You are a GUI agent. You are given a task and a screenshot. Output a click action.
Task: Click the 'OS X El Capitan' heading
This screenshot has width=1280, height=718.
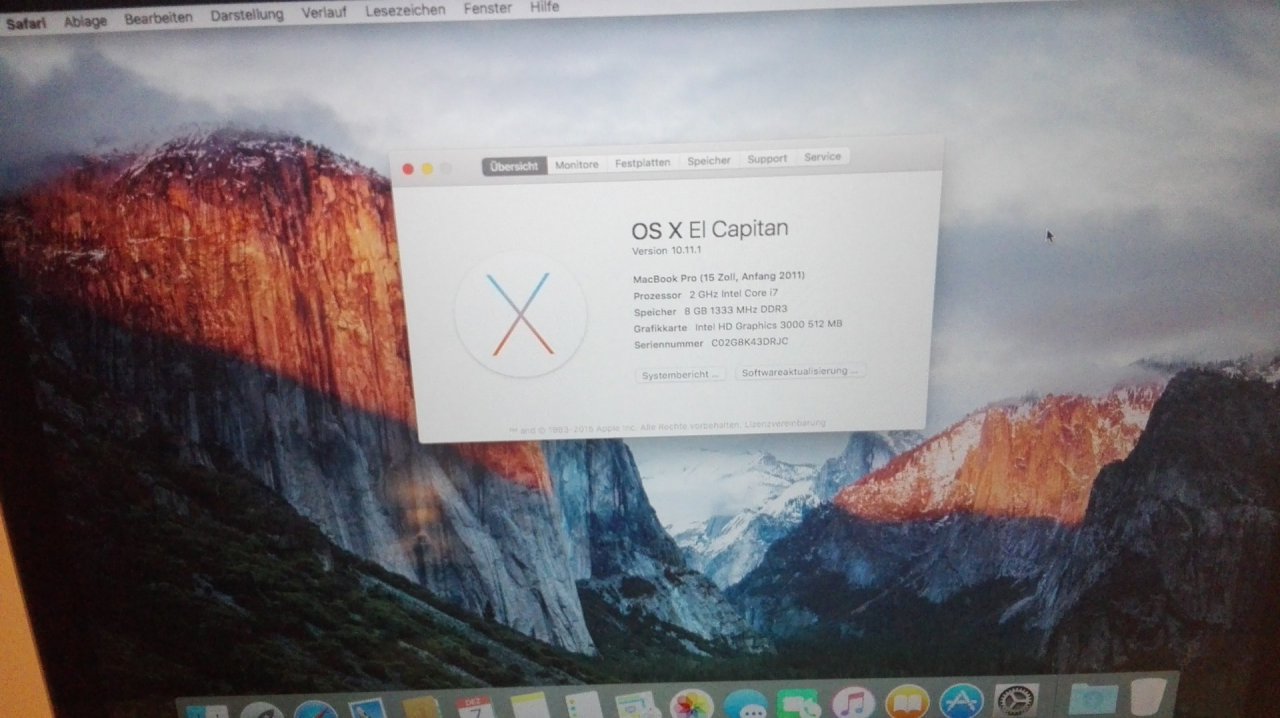(x=710, y=229)
